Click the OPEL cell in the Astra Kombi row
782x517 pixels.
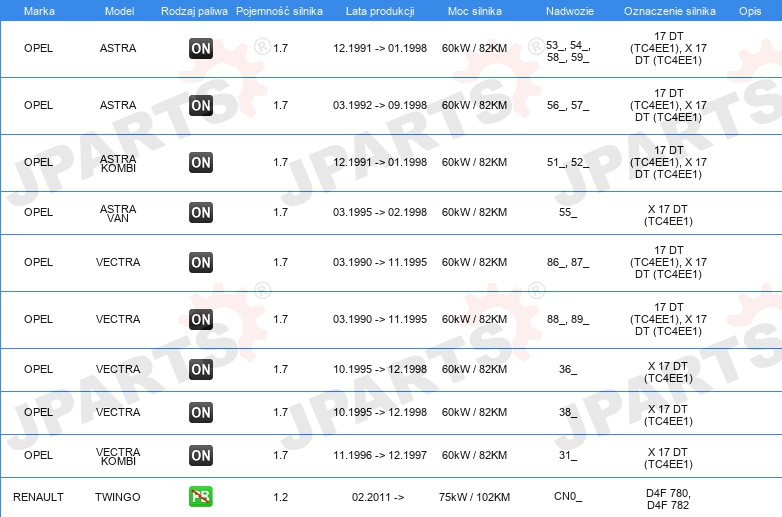38,162
